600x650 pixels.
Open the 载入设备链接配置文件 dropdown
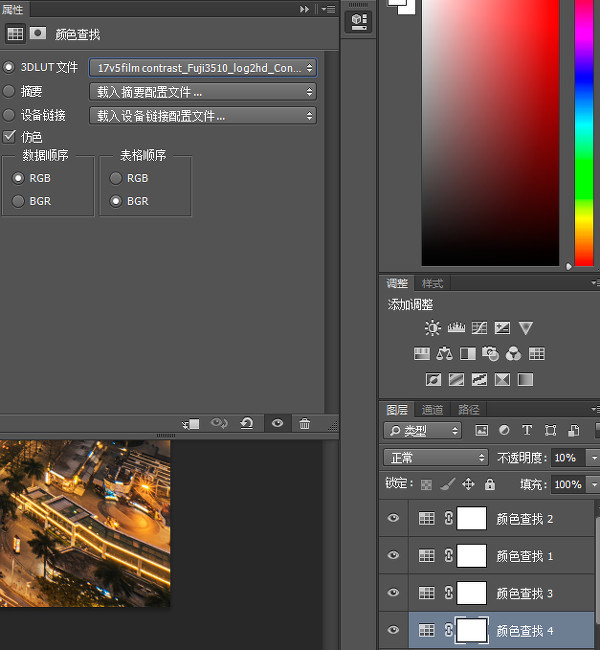[x=202, y=116]
